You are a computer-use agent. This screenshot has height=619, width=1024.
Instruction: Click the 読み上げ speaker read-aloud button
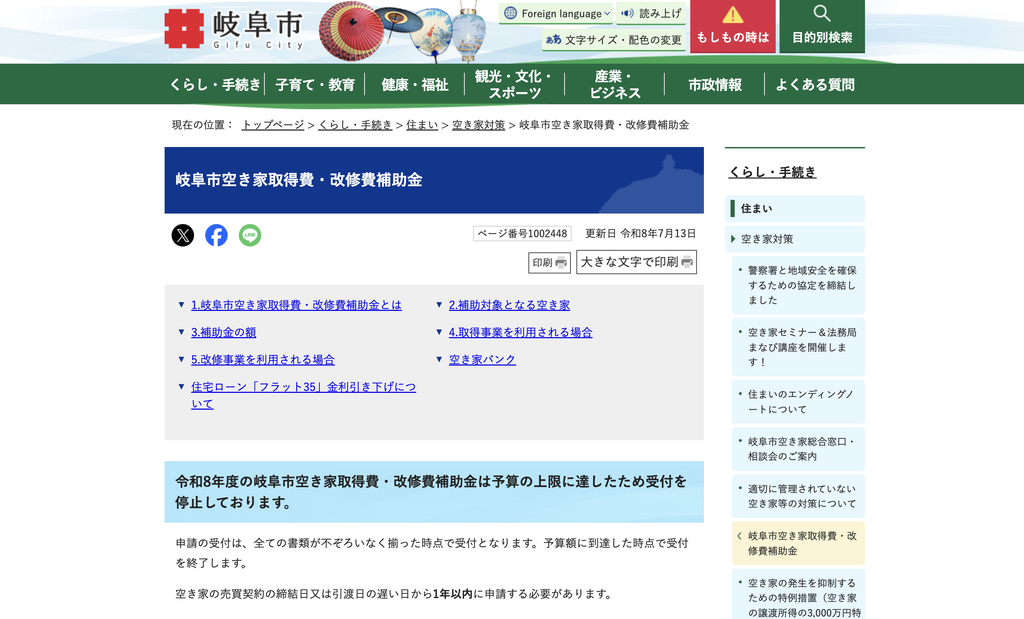(x=651, y=13)
